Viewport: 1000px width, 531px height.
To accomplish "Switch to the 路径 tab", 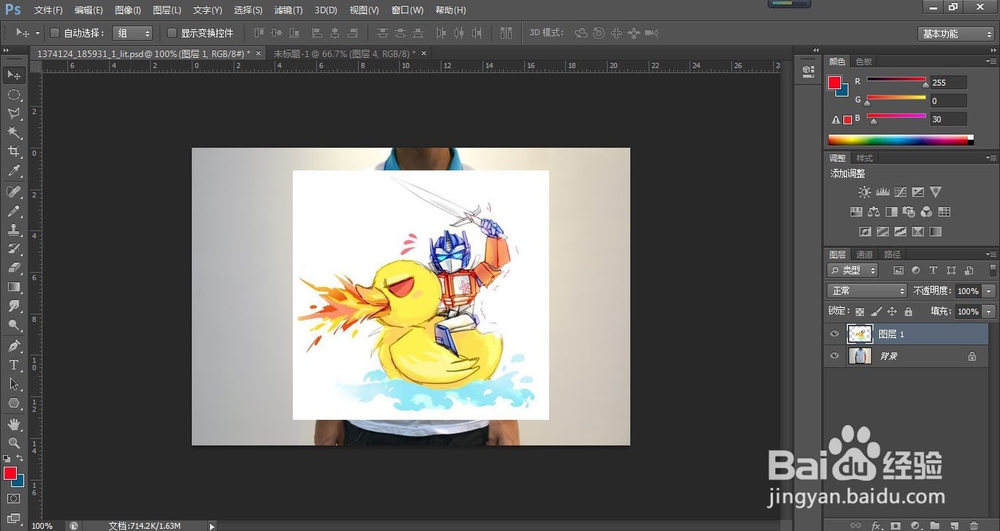I will (x=892, y=254).
